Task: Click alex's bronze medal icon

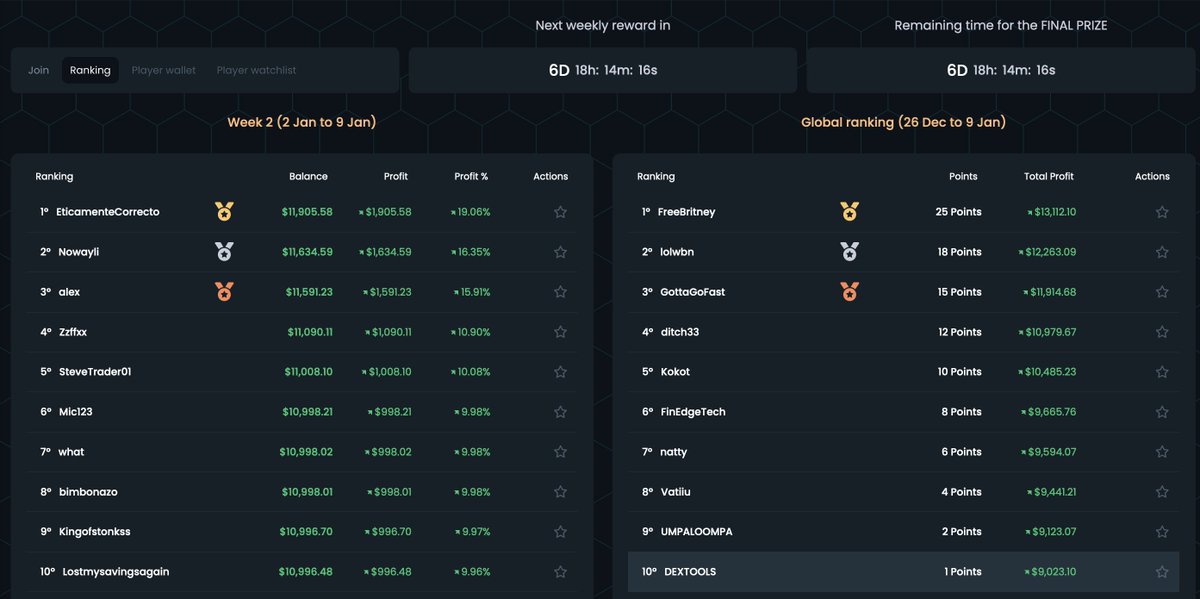Action: pos(224,291)
